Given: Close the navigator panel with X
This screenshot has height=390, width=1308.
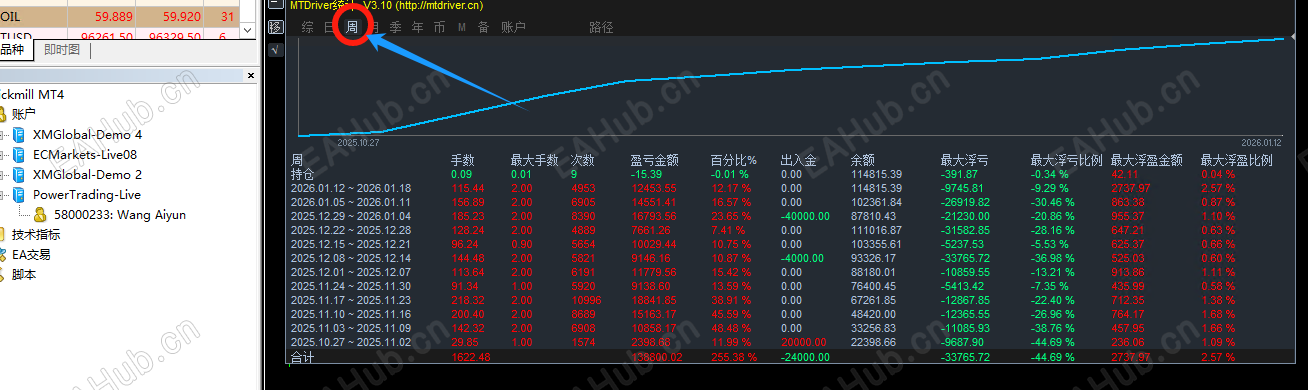Looking at the screenshot, I should 251,75.
